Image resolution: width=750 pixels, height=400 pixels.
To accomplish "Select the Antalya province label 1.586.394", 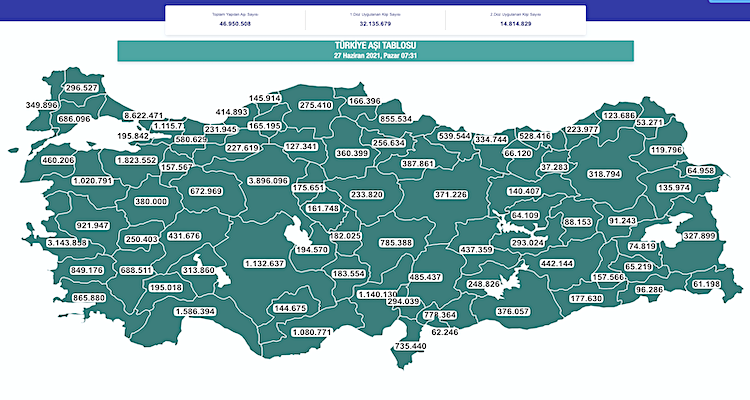I will click(194, 312).
